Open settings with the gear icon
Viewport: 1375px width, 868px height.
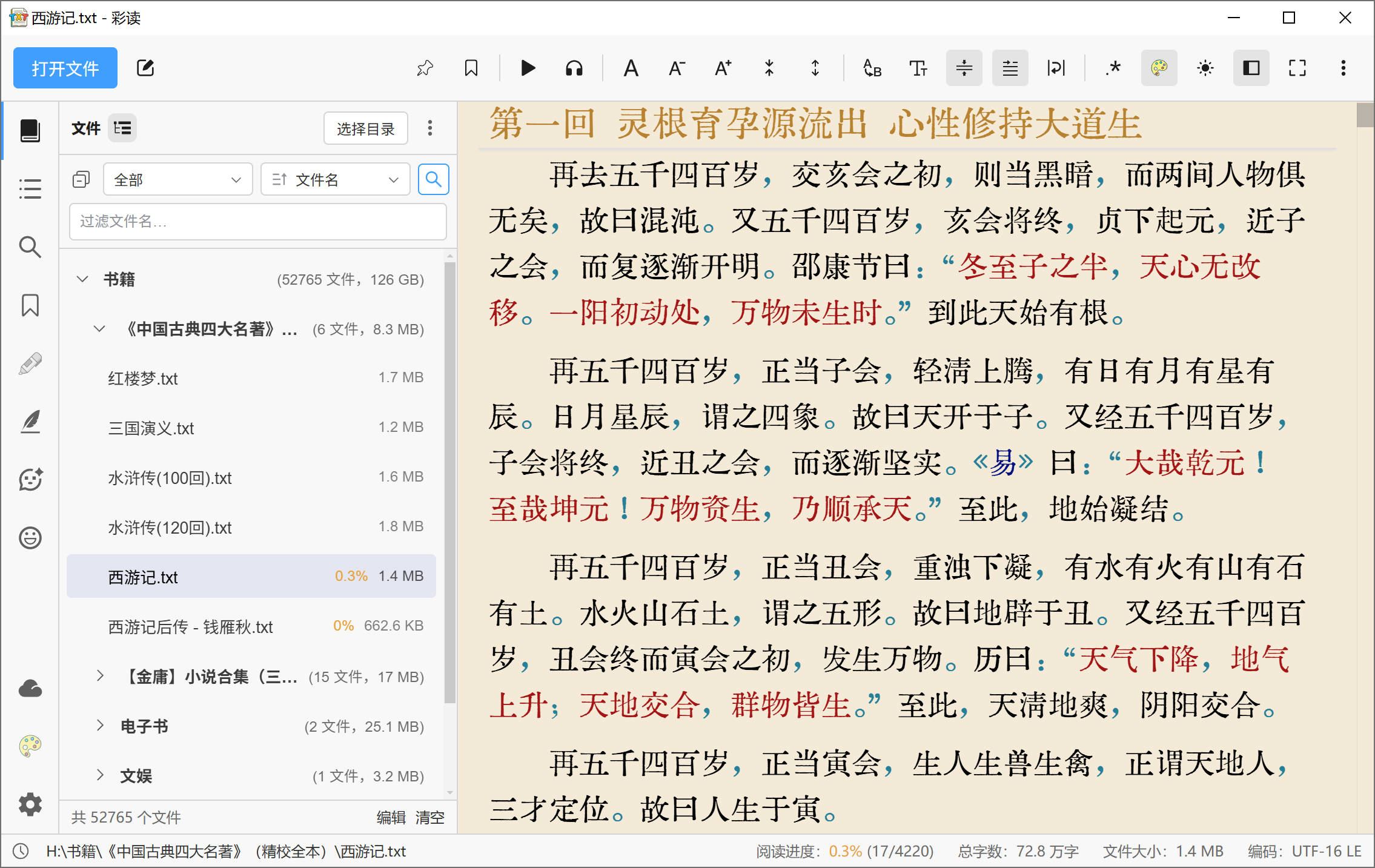pyautogui.click(x=30, y=804)
